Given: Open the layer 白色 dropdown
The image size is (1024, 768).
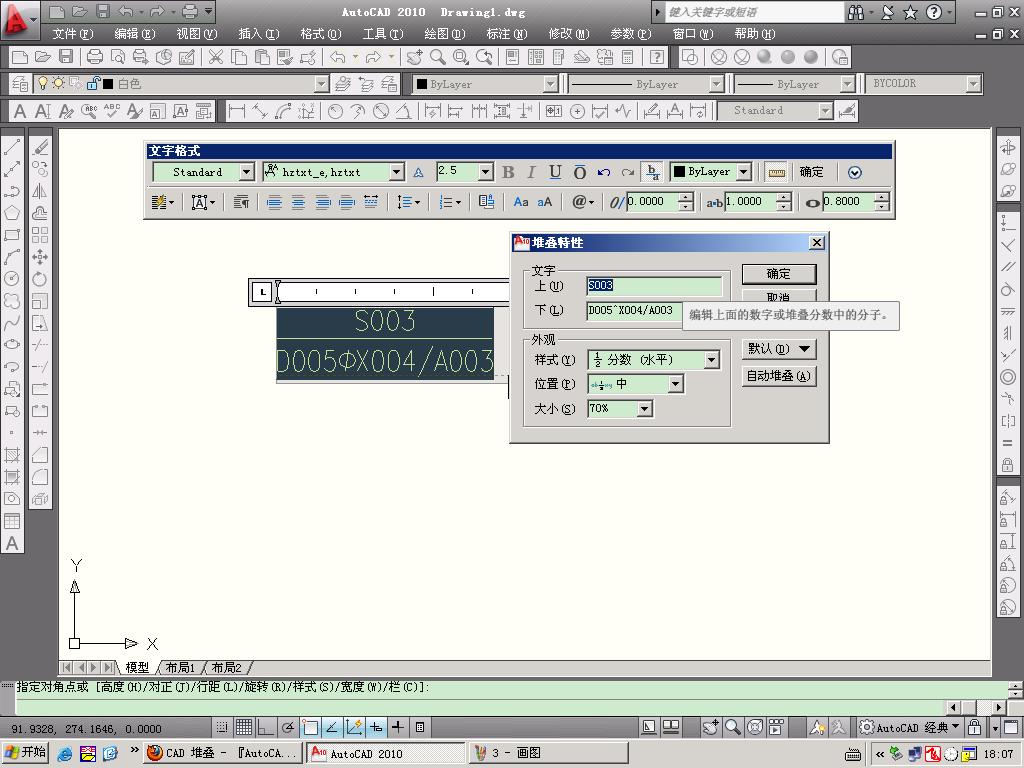Looking at the screenshot, I should [321, 84].
